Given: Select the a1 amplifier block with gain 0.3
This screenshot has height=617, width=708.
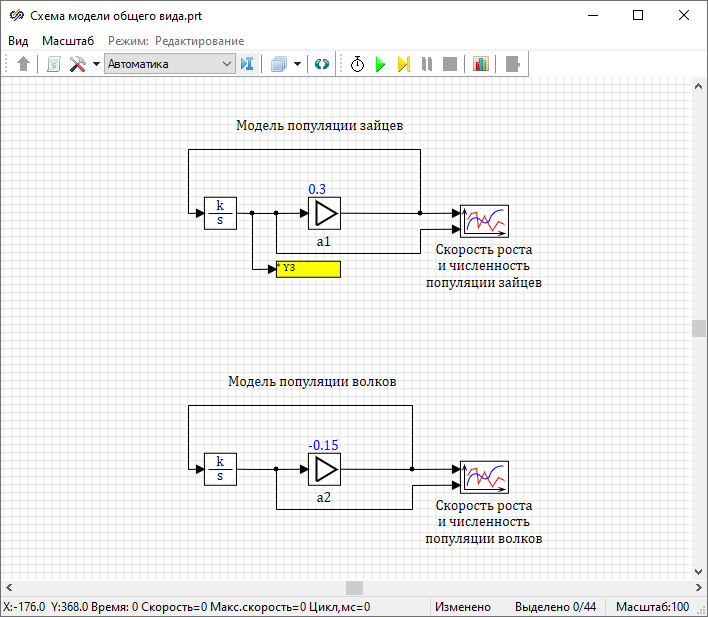Looking at the screenshot, I should pyautogui.click(x=324, y=213).
